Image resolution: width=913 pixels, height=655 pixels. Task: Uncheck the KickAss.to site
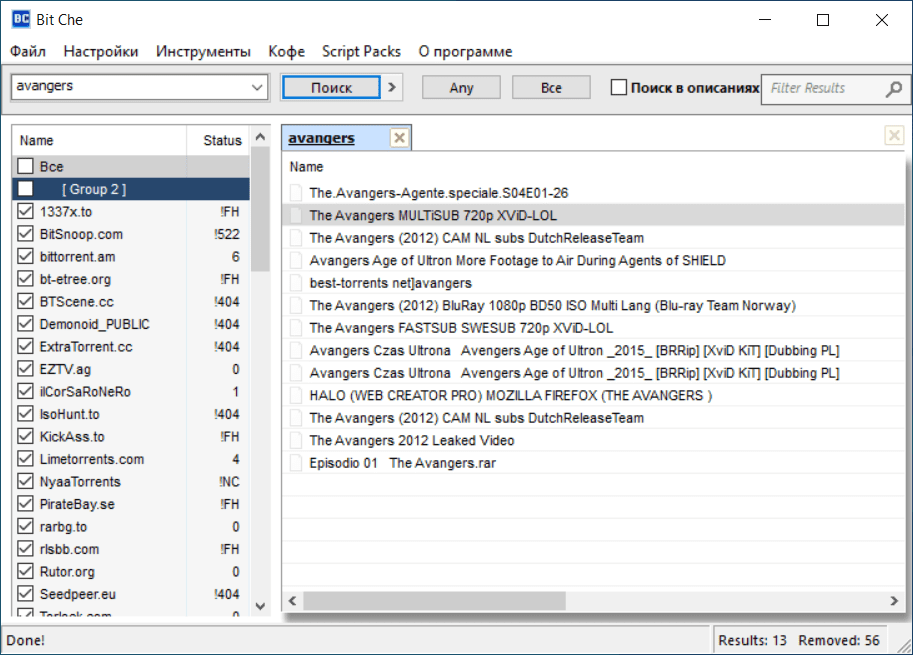coord(25,436)
